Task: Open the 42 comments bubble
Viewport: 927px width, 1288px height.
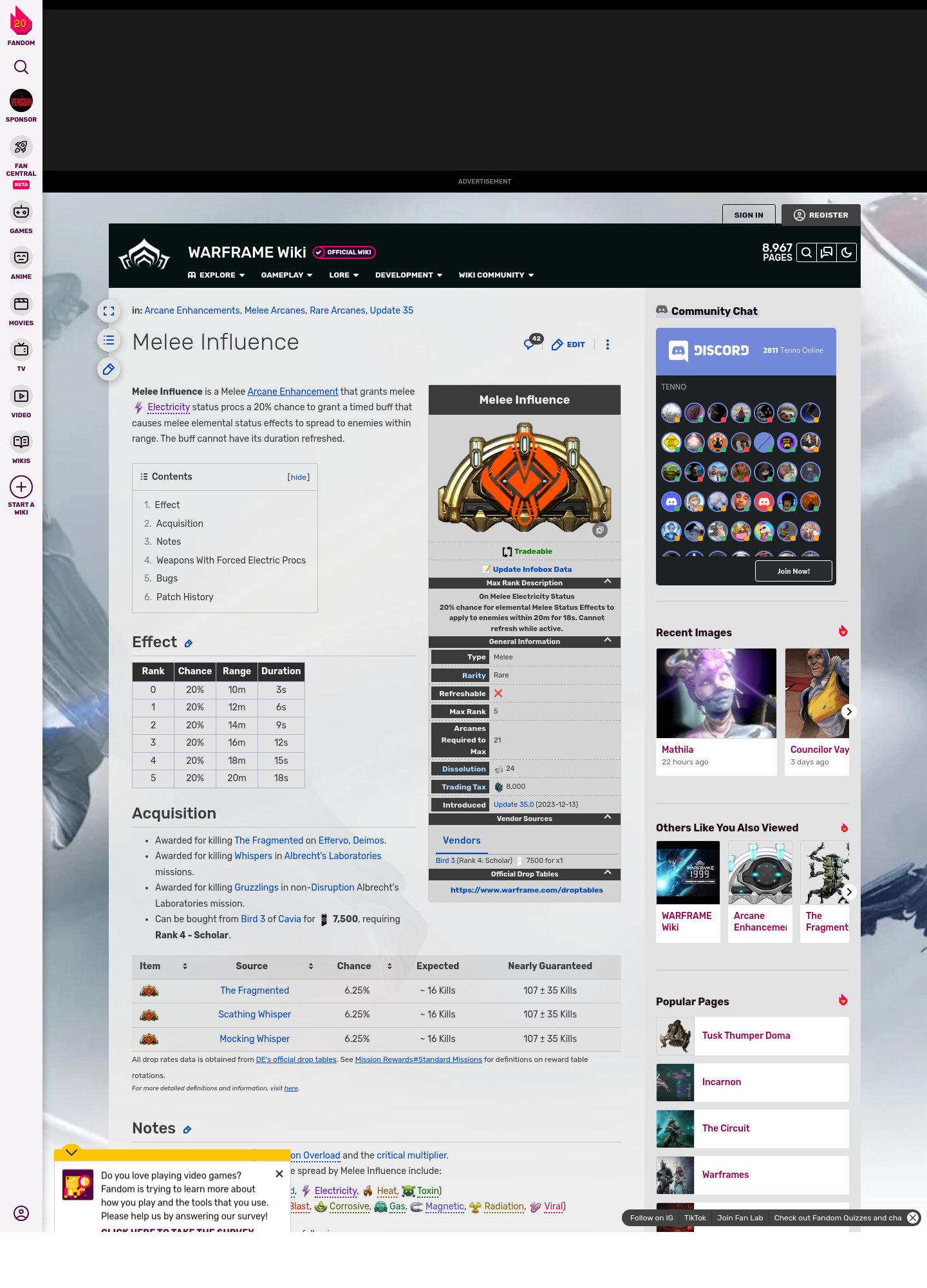Action: [532, 343]
